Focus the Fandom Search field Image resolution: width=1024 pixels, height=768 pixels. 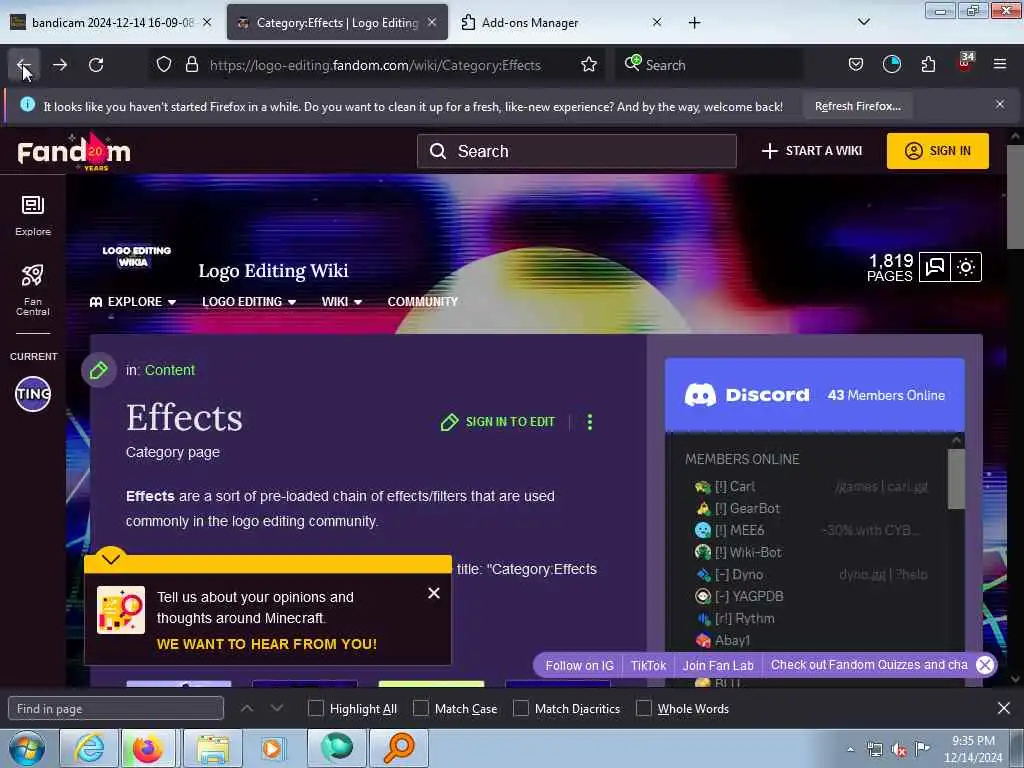coord(577,152)
